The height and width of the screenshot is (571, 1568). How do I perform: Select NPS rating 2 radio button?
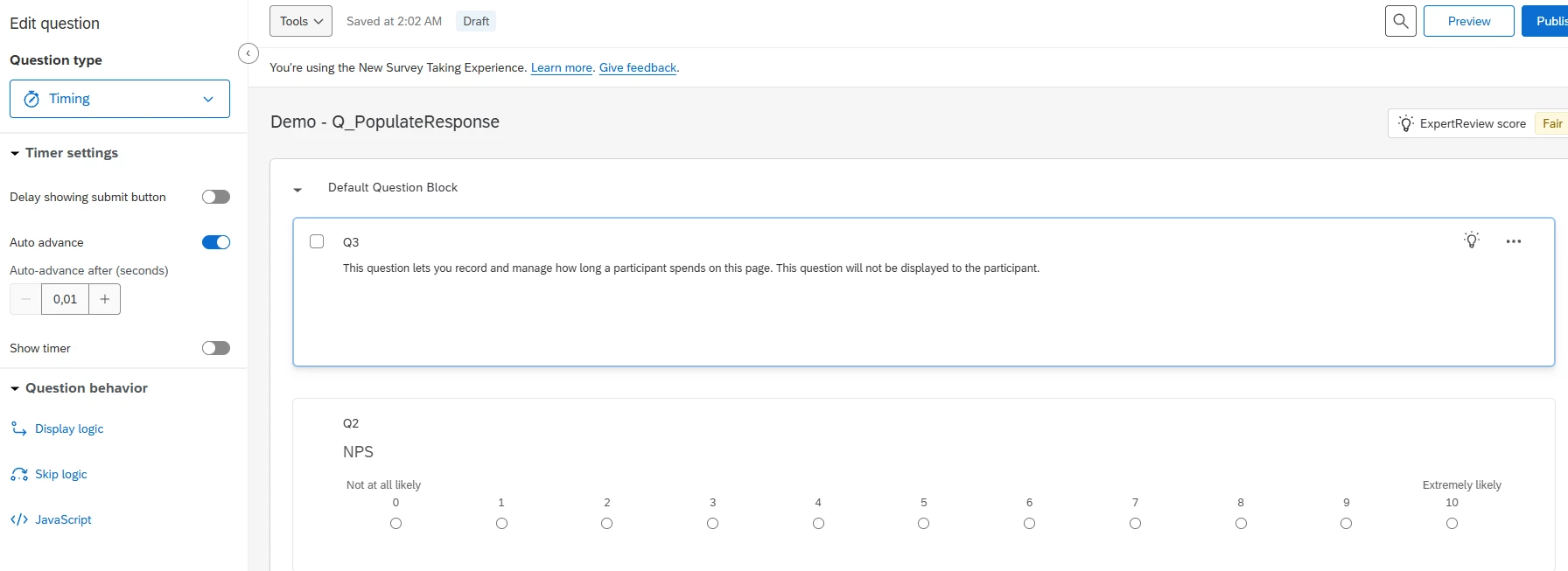click(606, 523)
